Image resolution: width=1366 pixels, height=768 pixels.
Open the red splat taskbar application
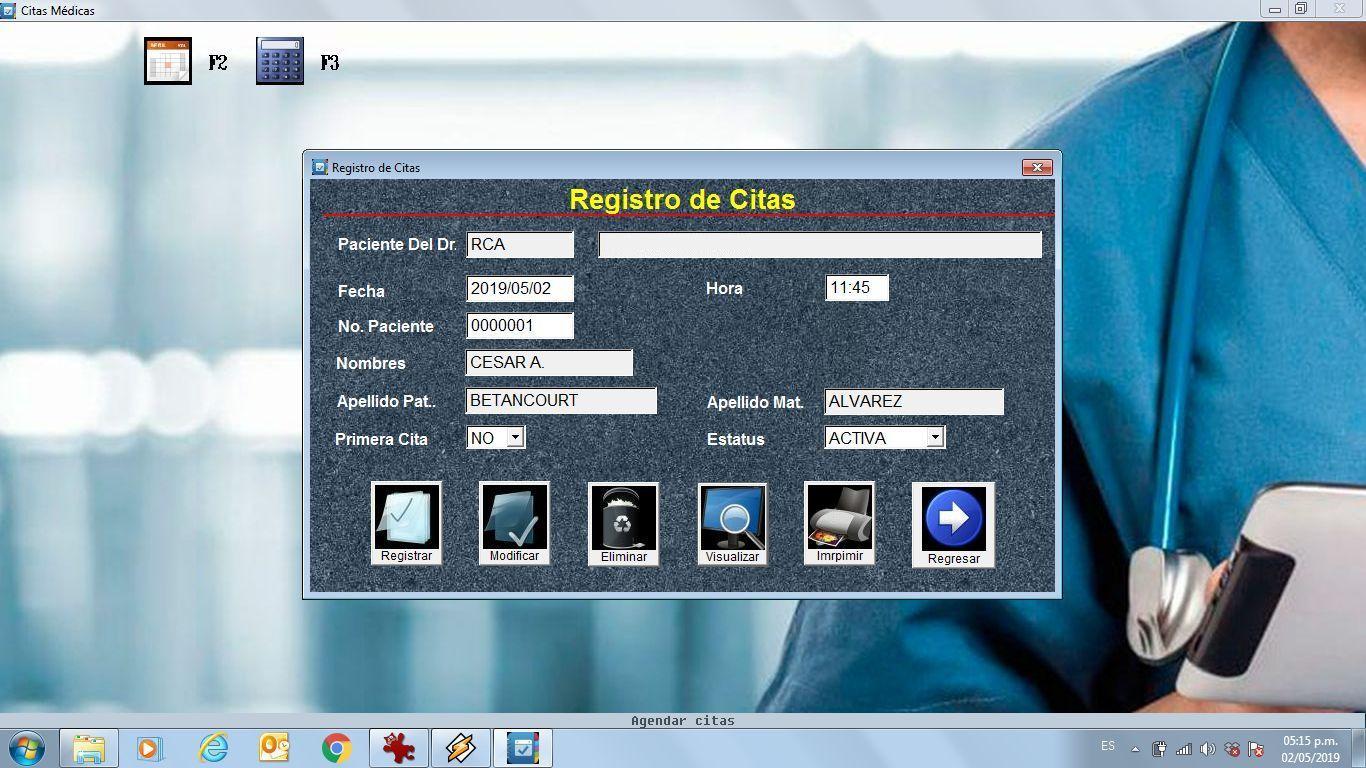(399, 748)
